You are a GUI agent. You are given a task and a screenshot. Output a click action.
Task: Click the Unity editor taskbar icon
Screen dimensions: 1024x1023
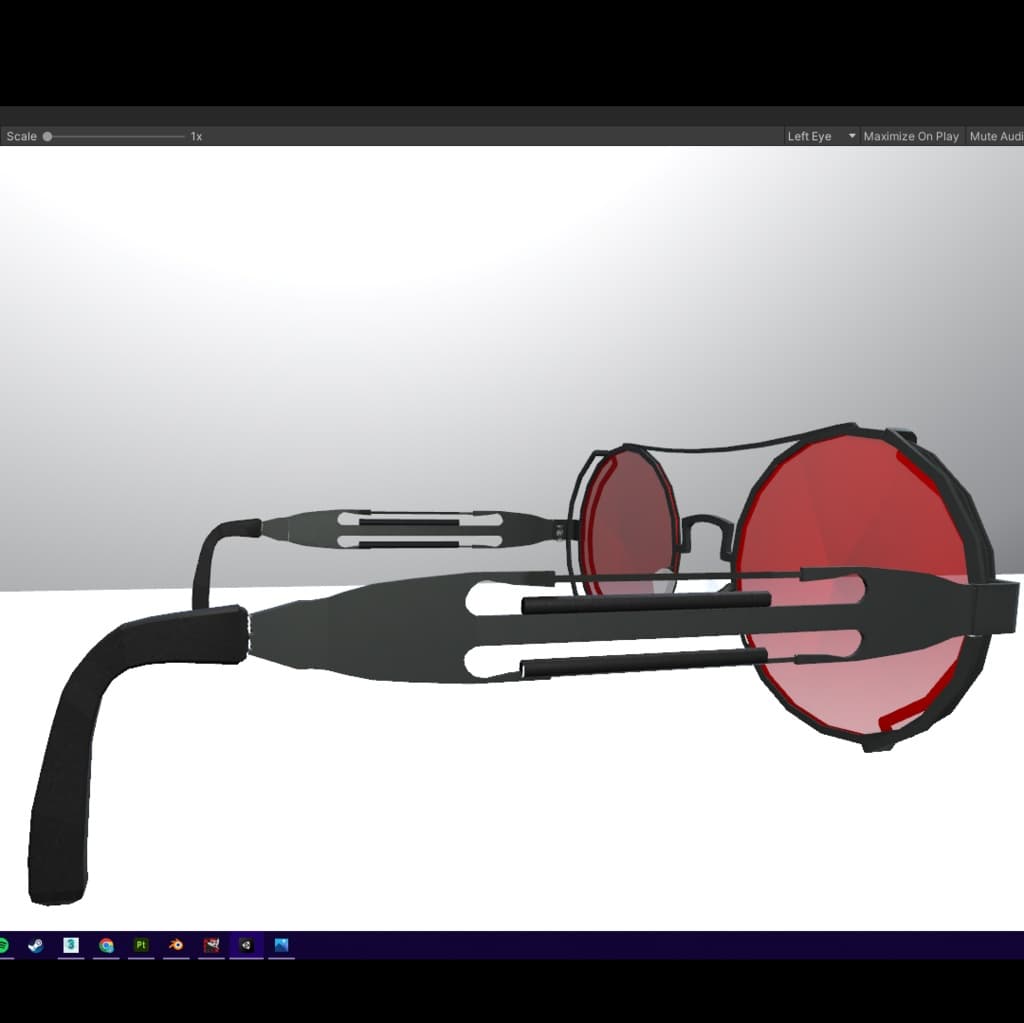pyautogui.click(x=246, y=945)
